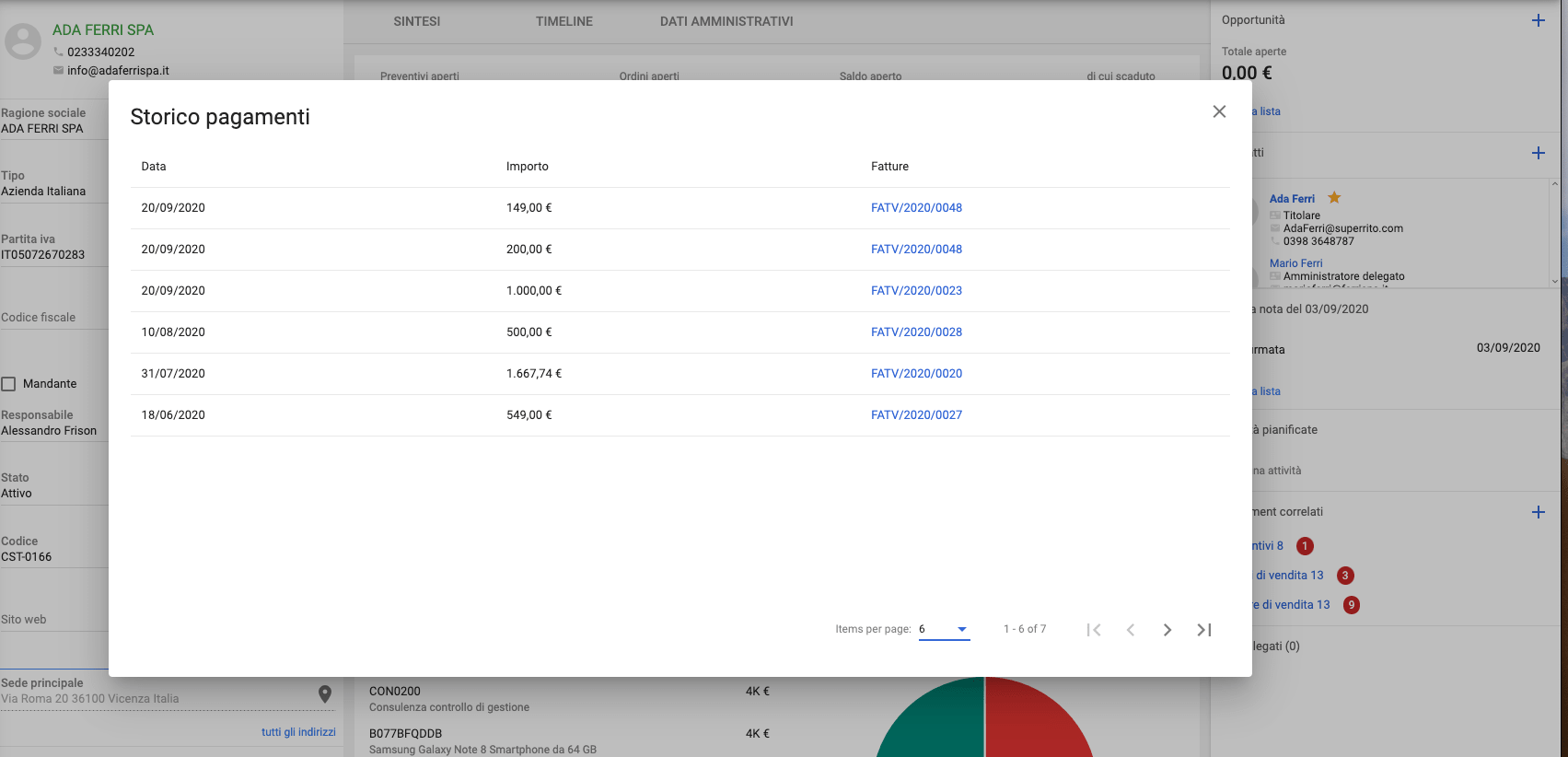This screenshot has width=1568, height=757.
Task: Click the 10/08/2020 date cell
Action: pos(173,332)
